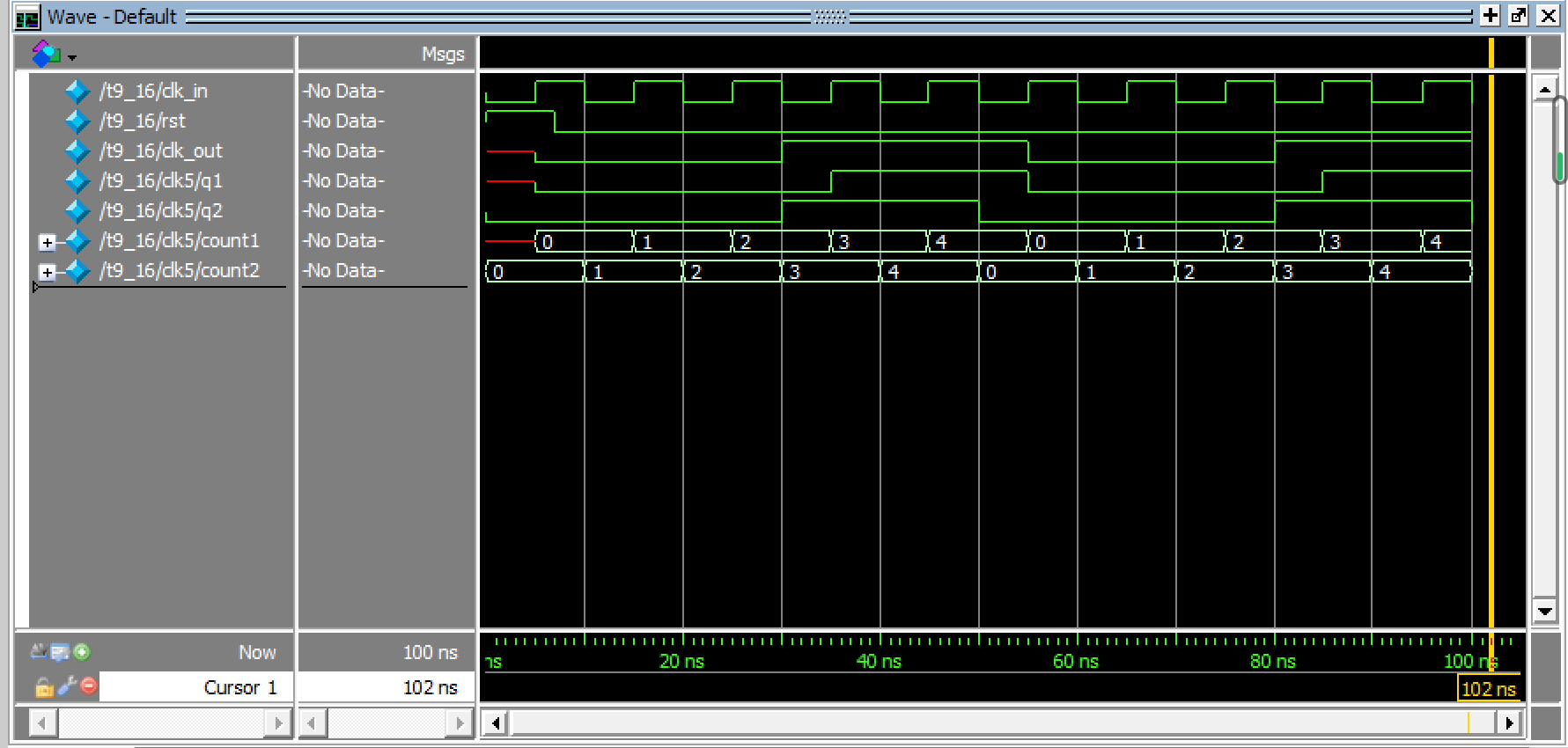This screenshot has height=748, width=1568.
Task: Click left arrow of waveform horizontal scrollbar
Action: click(496, 723)
